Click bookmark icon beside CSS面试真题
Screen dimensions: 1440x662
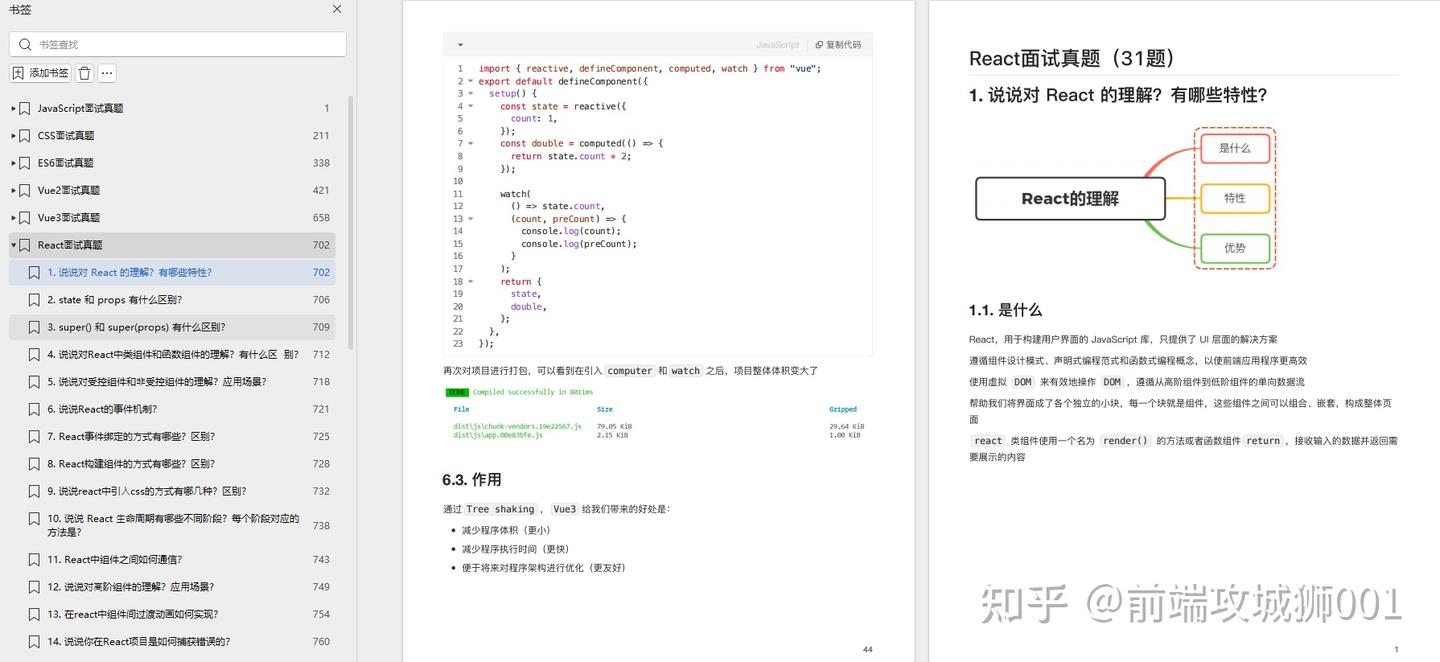pos(25,135)
